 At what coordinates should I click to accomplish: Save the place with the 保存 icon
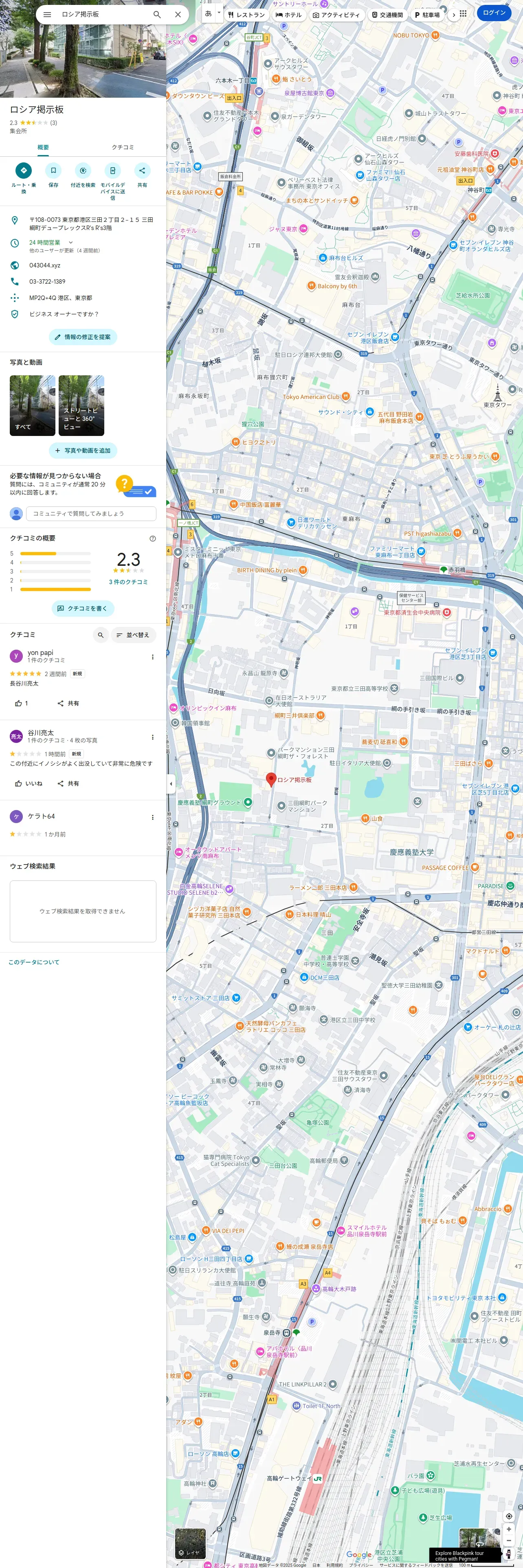pos(53,171)
